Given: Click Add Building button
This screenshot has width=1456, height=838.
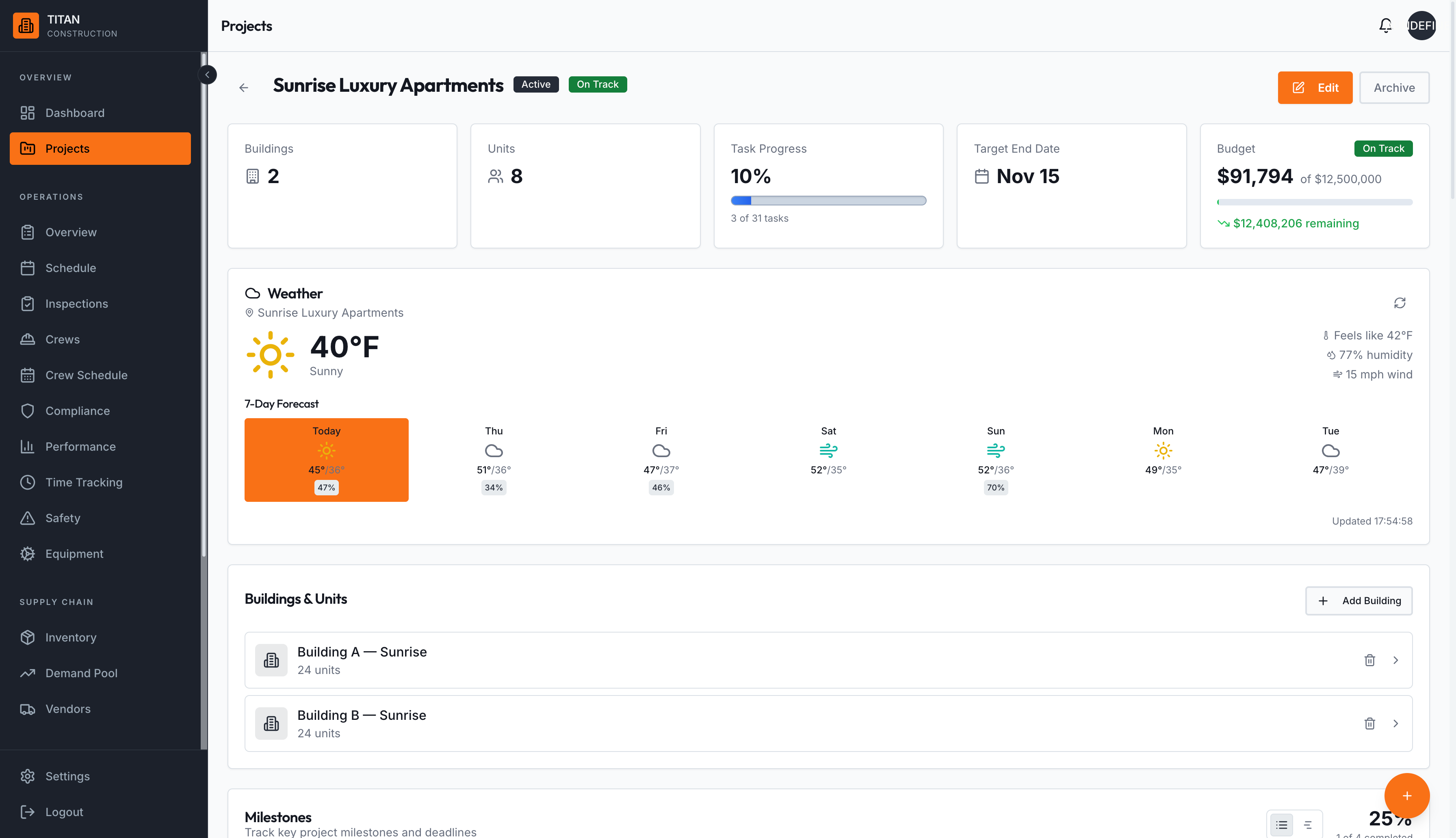Looking at the screenshot, I should click(x=1358, y=601).
